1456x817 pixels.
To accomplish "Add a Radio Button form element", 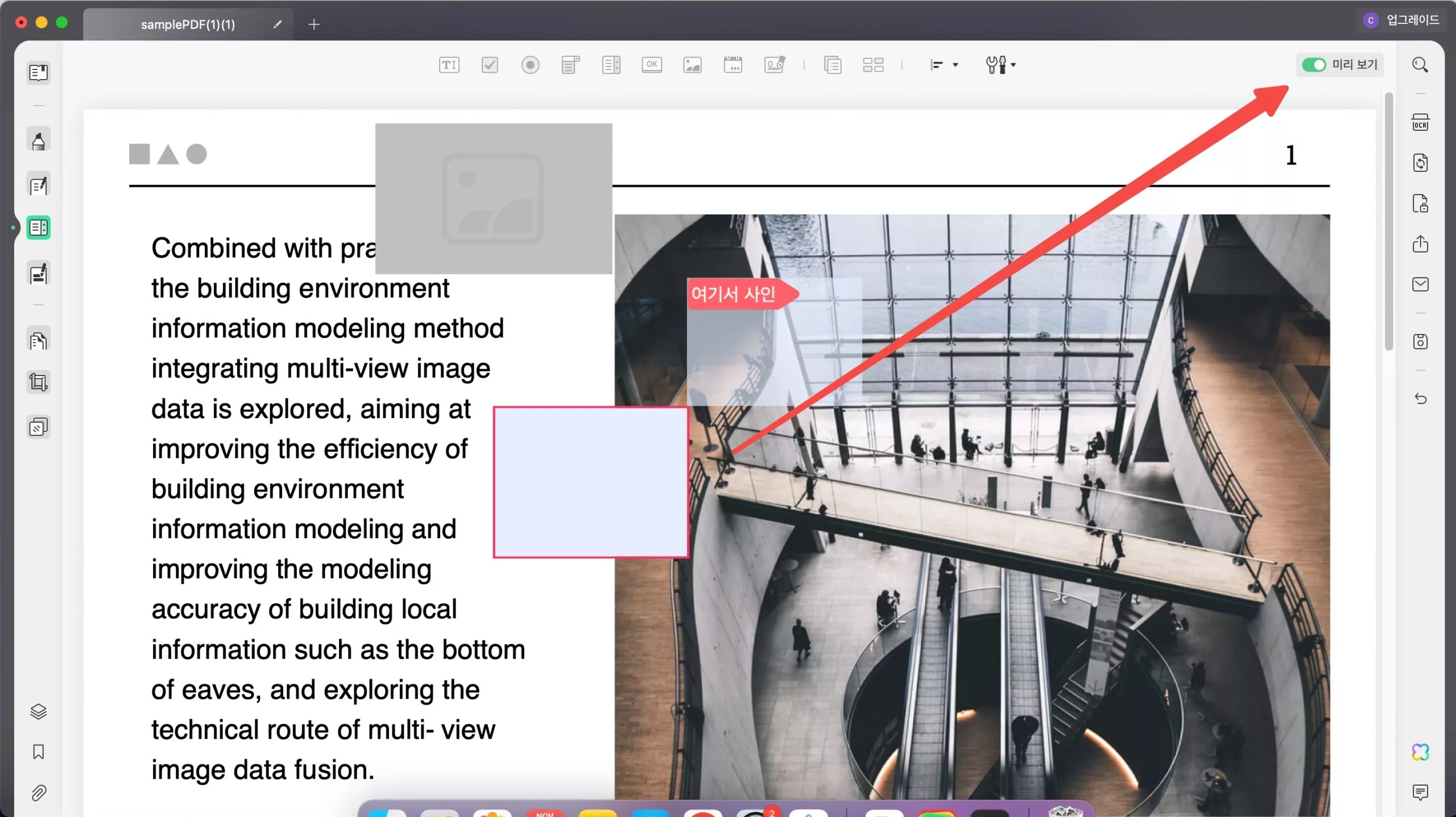I will coord(530,65).
